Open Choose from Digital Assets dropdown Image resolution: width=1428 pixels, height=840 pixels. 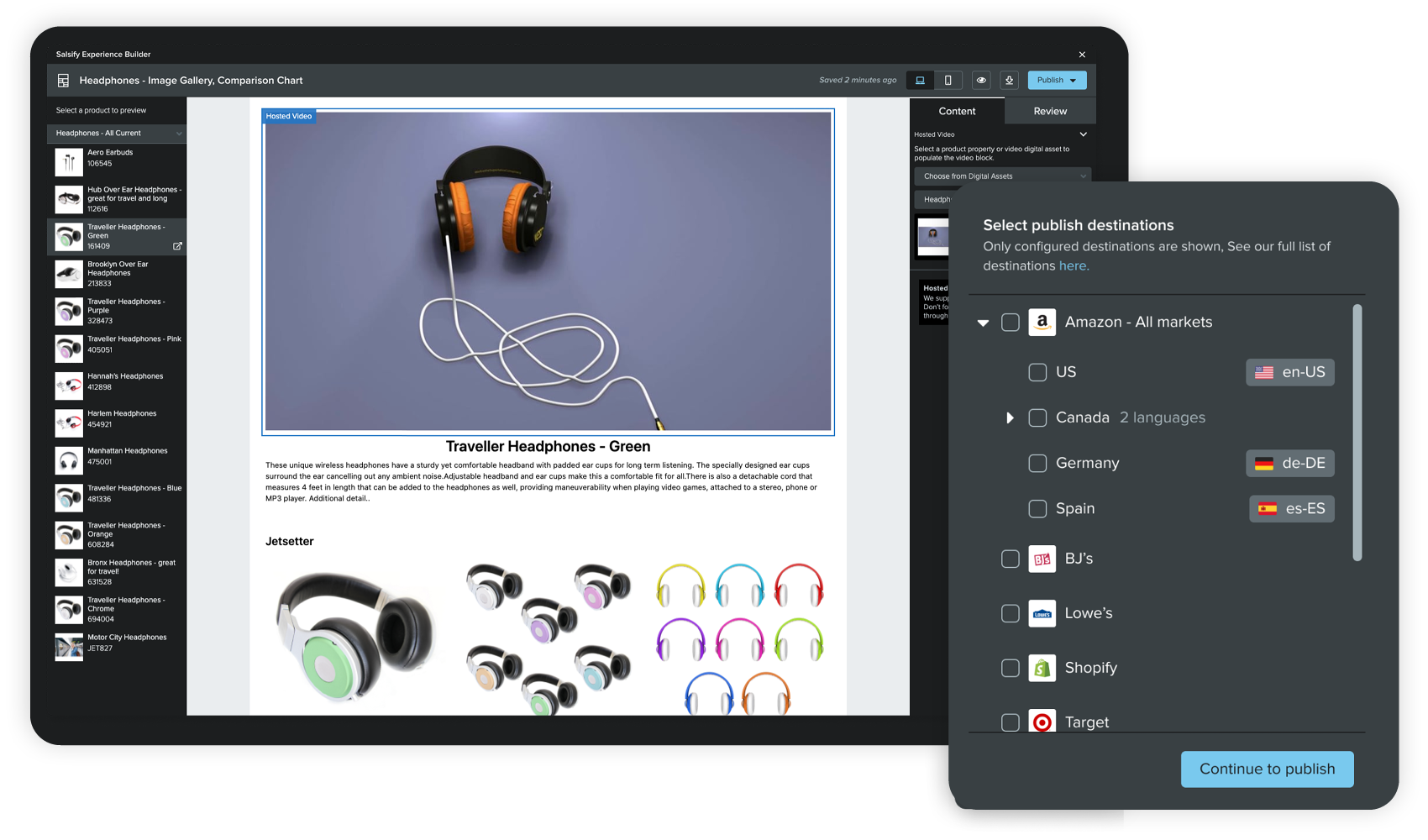click(1002, 176)
